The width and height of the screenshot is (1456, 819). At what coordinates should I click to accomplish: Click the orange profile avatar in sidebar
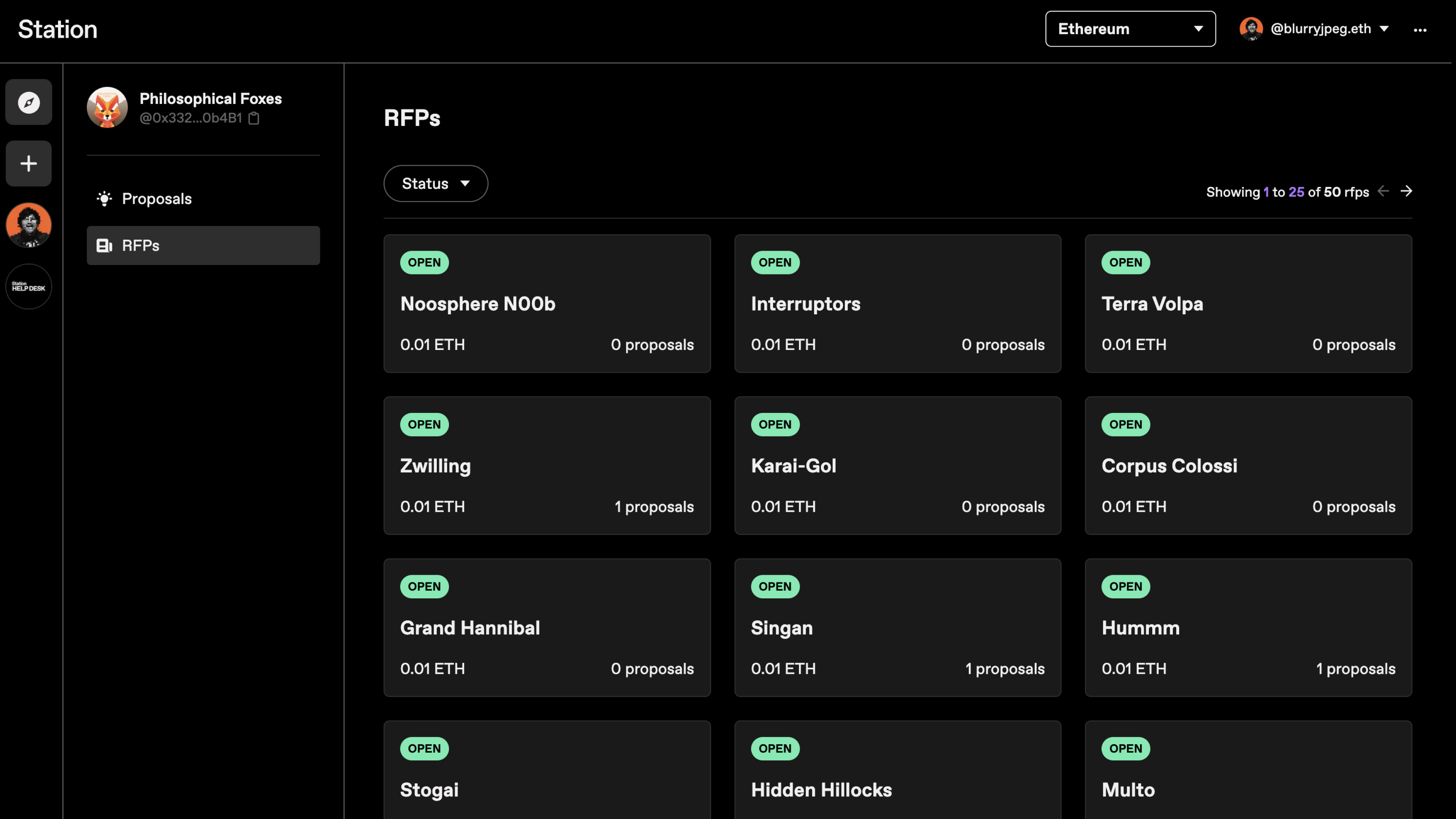click(29, 225)
